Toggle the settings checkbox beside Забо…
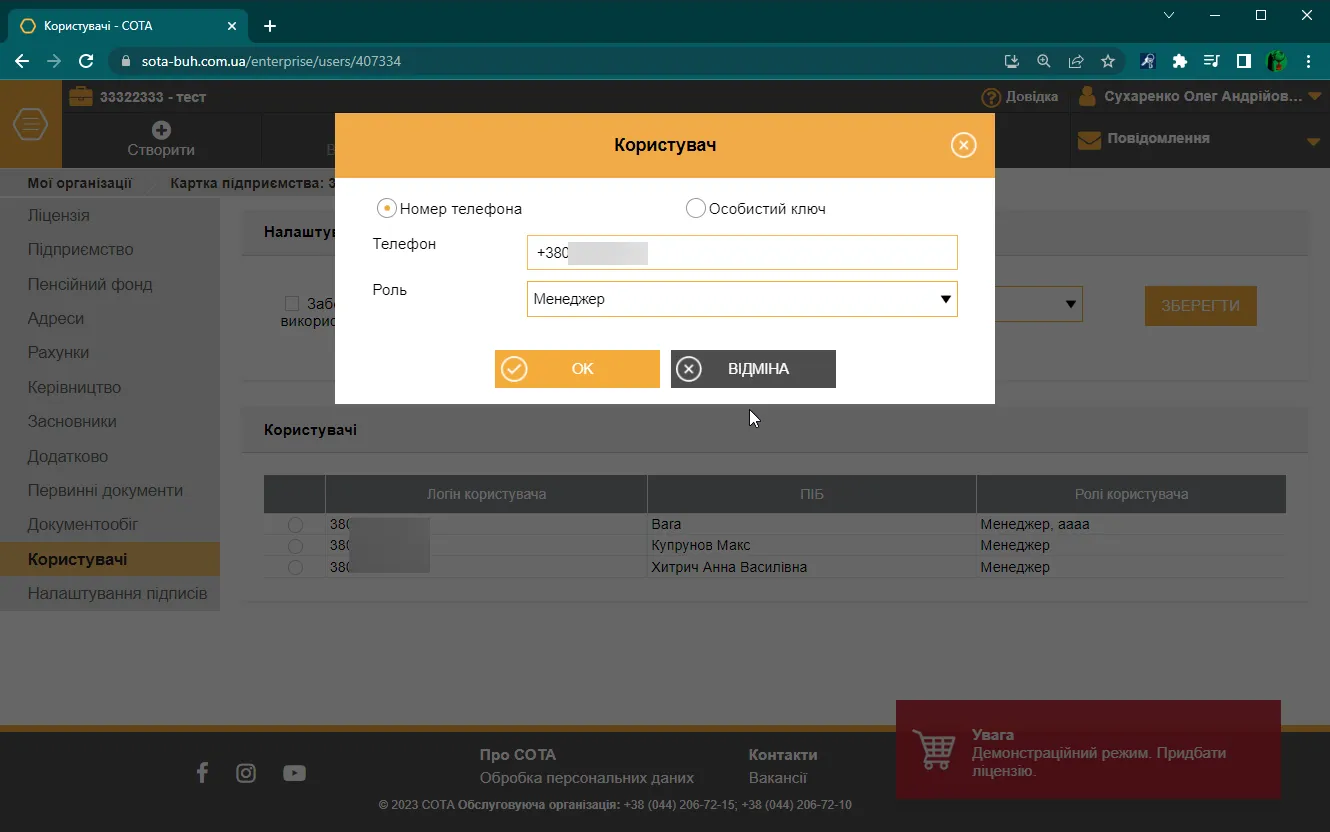Image resolution: width=1330 pixels, height=832 pixels. click(x=292, y=303)
